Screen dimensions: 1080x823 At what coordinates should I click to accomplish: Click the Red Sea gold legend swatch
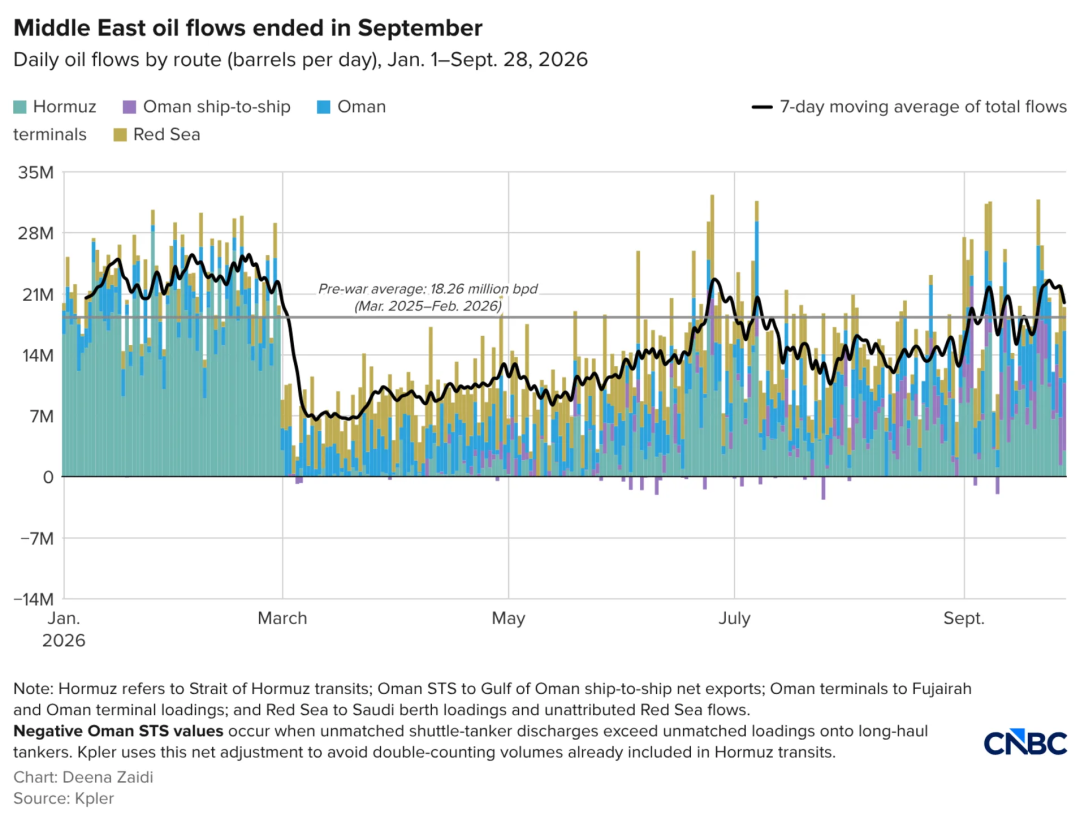[120, 135]
